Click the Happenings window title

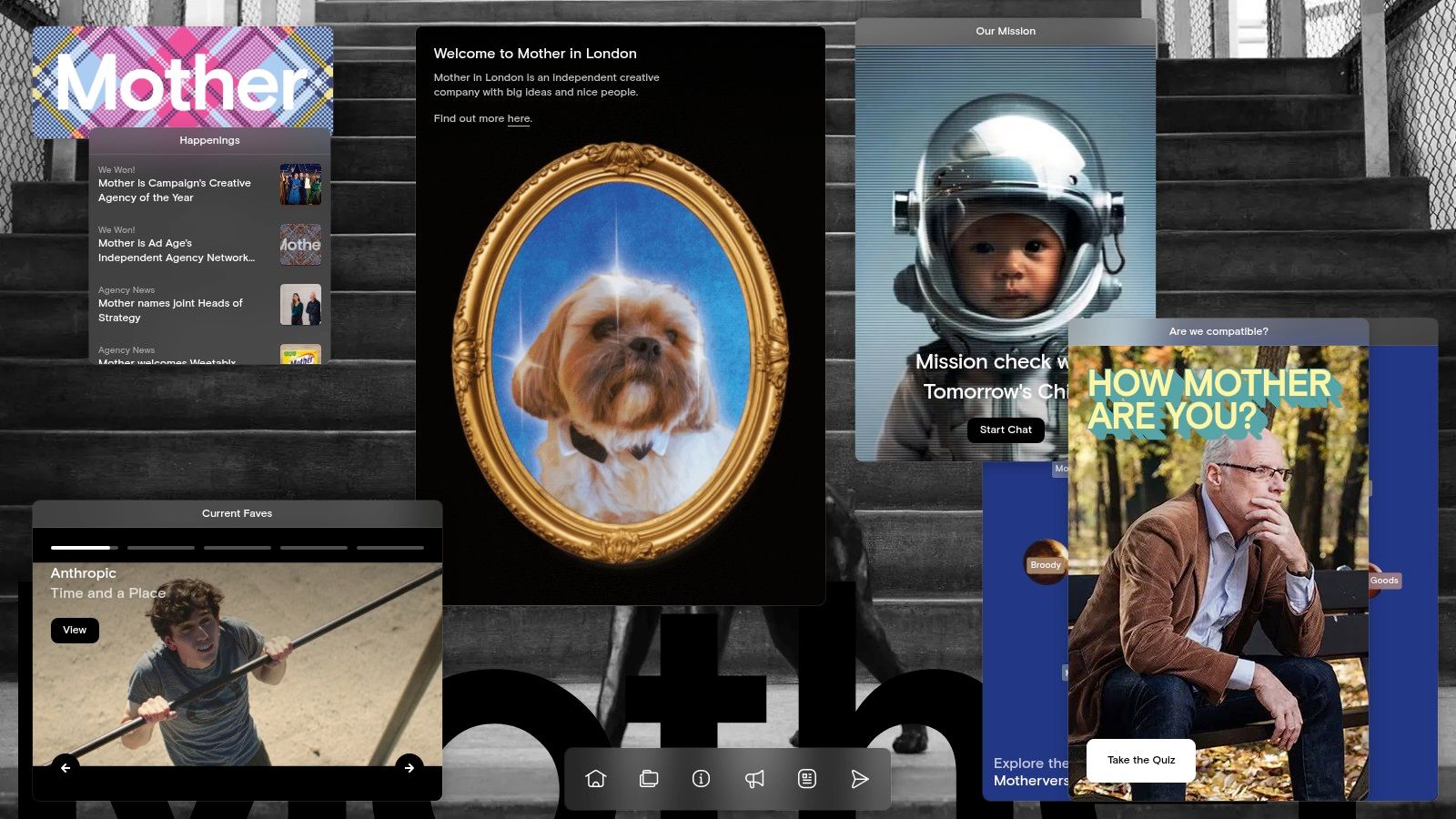point(209,141)
